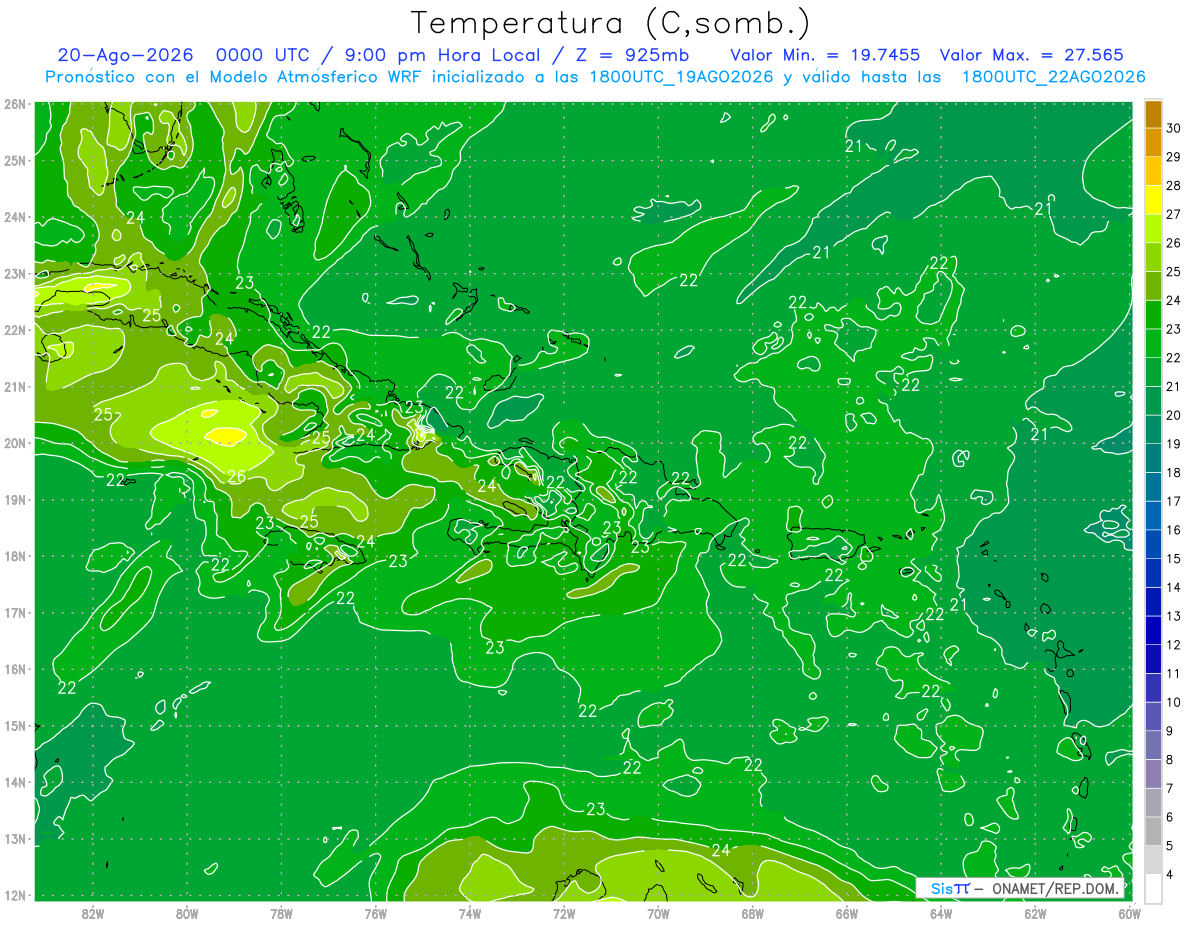Pick the teal swatch between 18 and 19
This screenshot has width=1200, height=927.
click(1153, 458)
